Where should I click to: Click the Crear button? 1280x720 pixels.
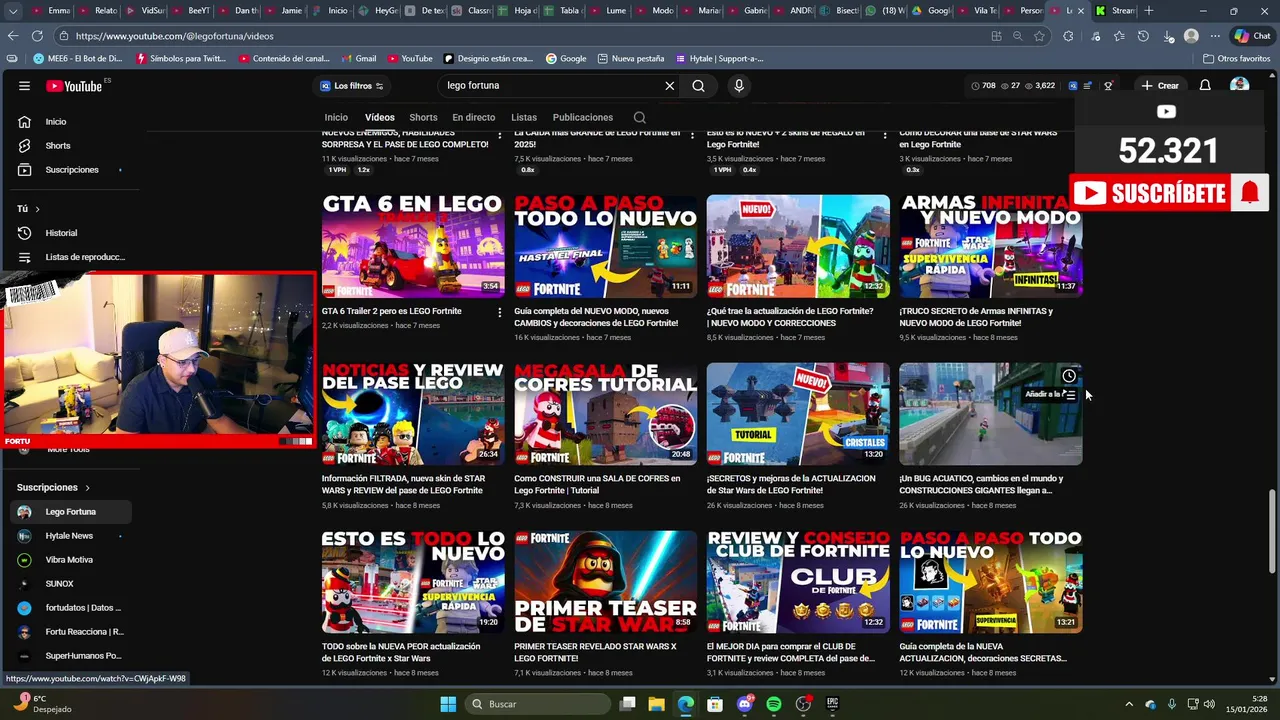[x=1160, y=86]
